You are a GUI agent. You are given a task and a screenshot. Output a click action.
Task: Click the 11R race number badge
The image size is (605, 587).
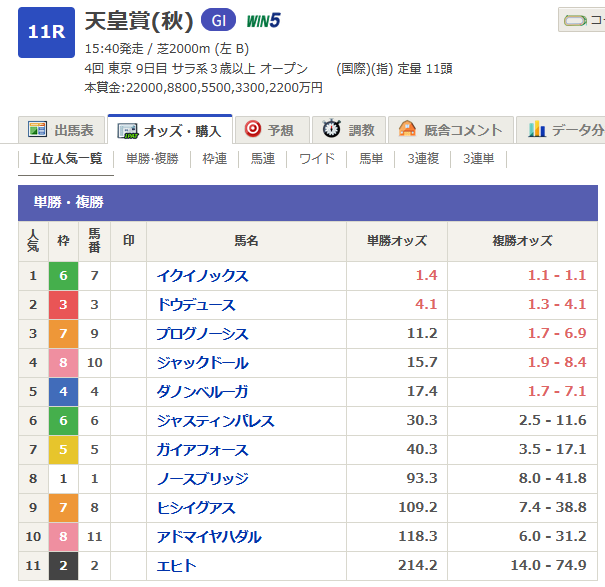[x=46, y=32]
